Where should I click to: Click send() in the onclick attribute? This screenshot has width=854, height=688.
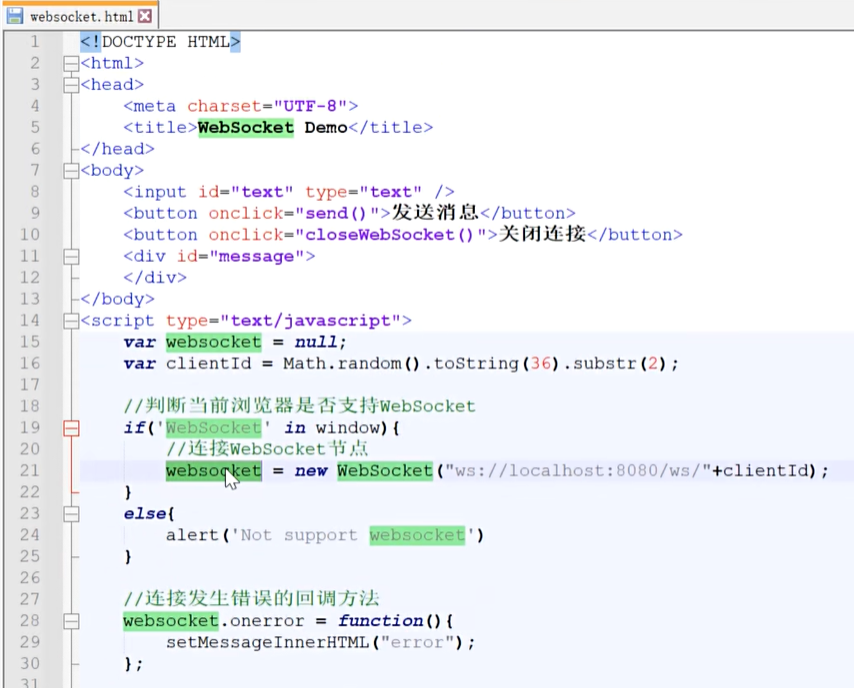pyautogui.click(x=336, y=213)
